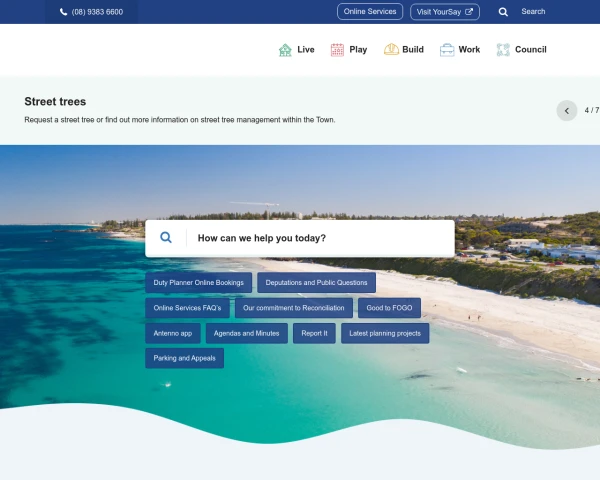Open the Visit YourSay external link
The width and height of the screenshot is (600, 480).
[x=445, y=12]
